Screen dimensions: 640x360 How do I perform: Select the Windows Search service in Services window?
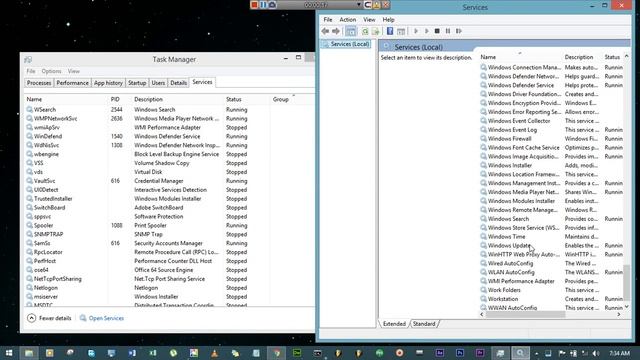pyautogui.click(x=551, y=219)
